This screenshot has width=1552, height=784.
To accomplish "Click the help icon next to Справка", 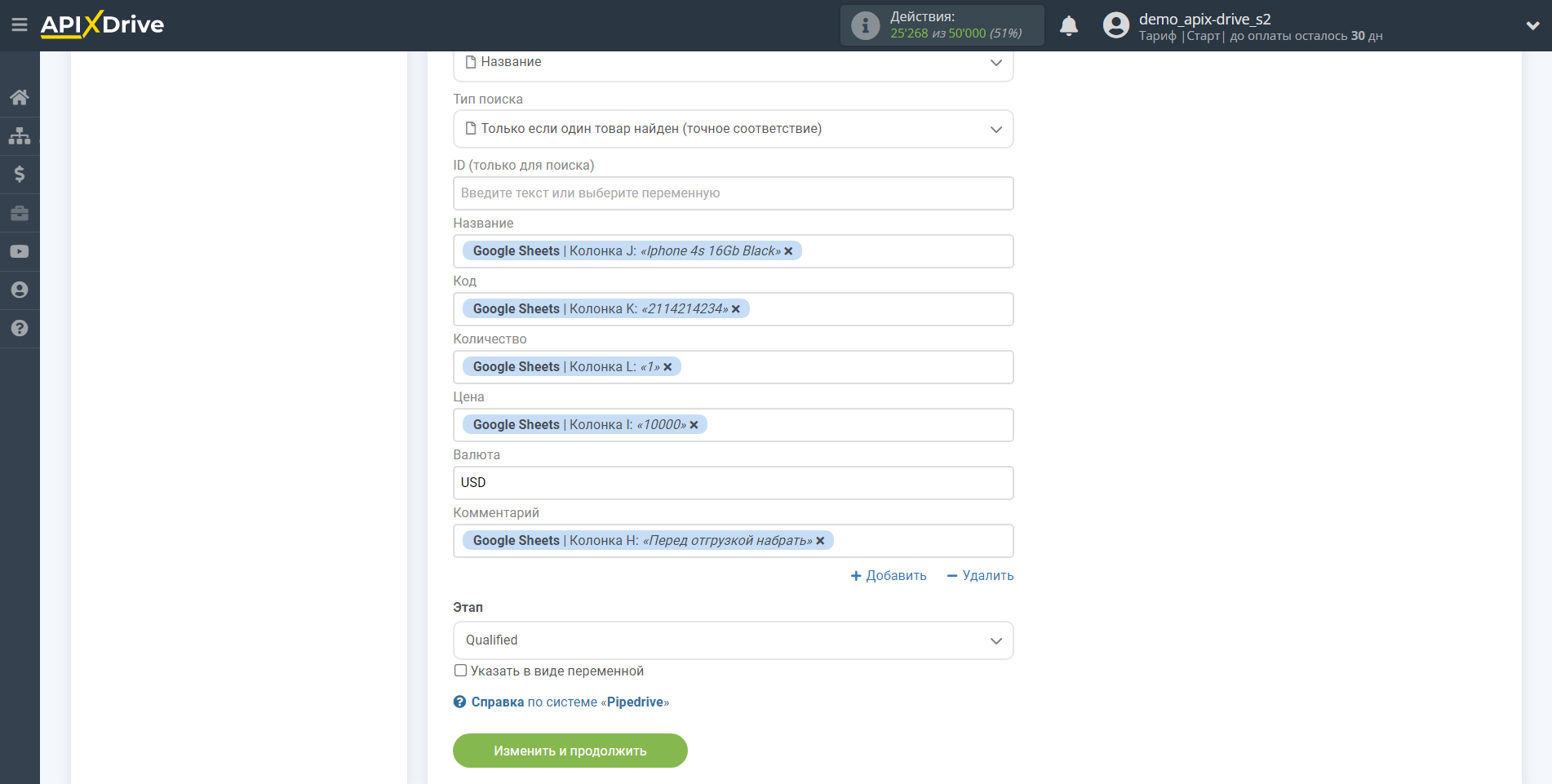I will [460, 702].
